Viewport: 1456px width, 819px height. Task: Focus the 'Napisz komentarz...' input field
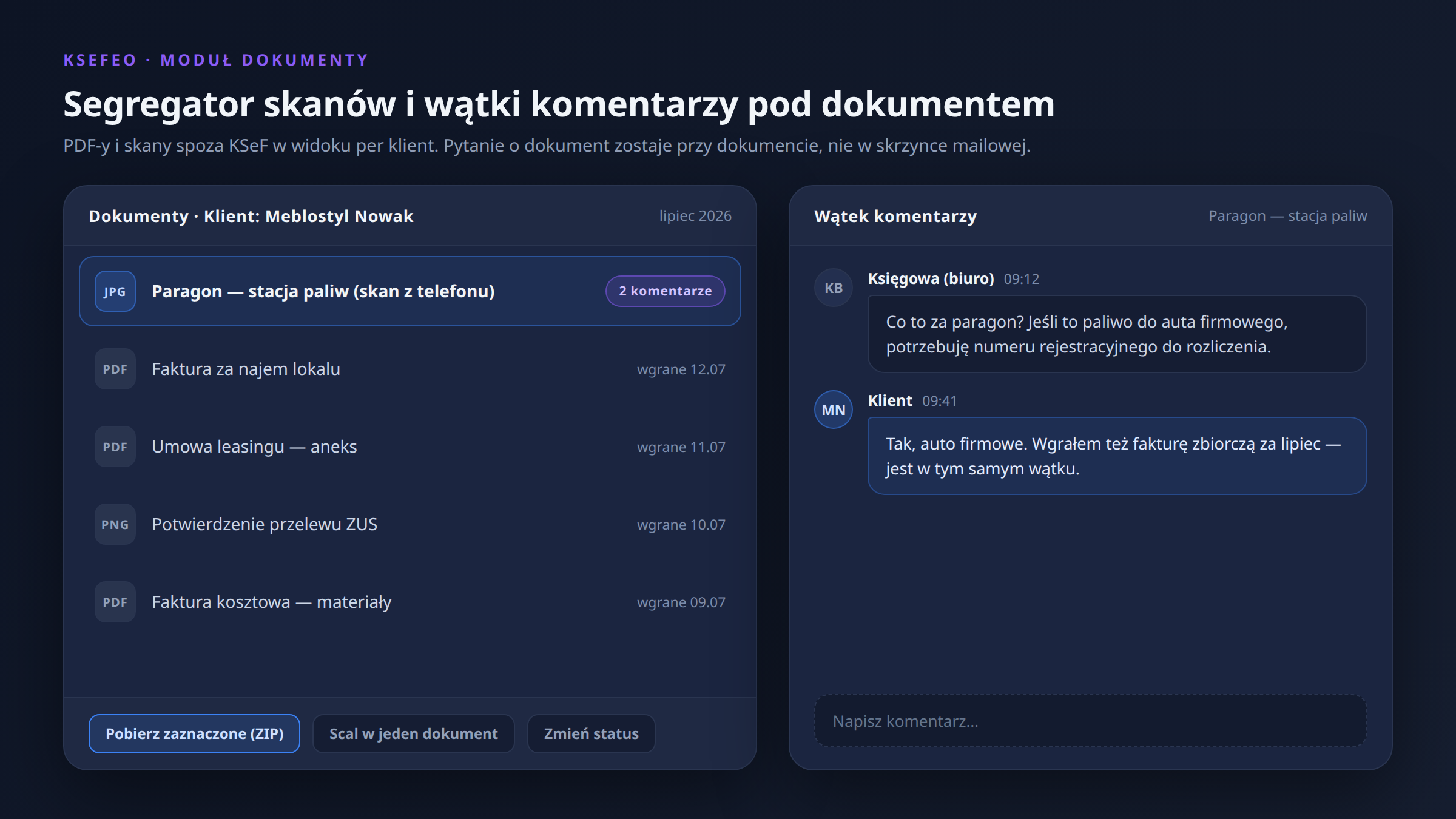1090,721
